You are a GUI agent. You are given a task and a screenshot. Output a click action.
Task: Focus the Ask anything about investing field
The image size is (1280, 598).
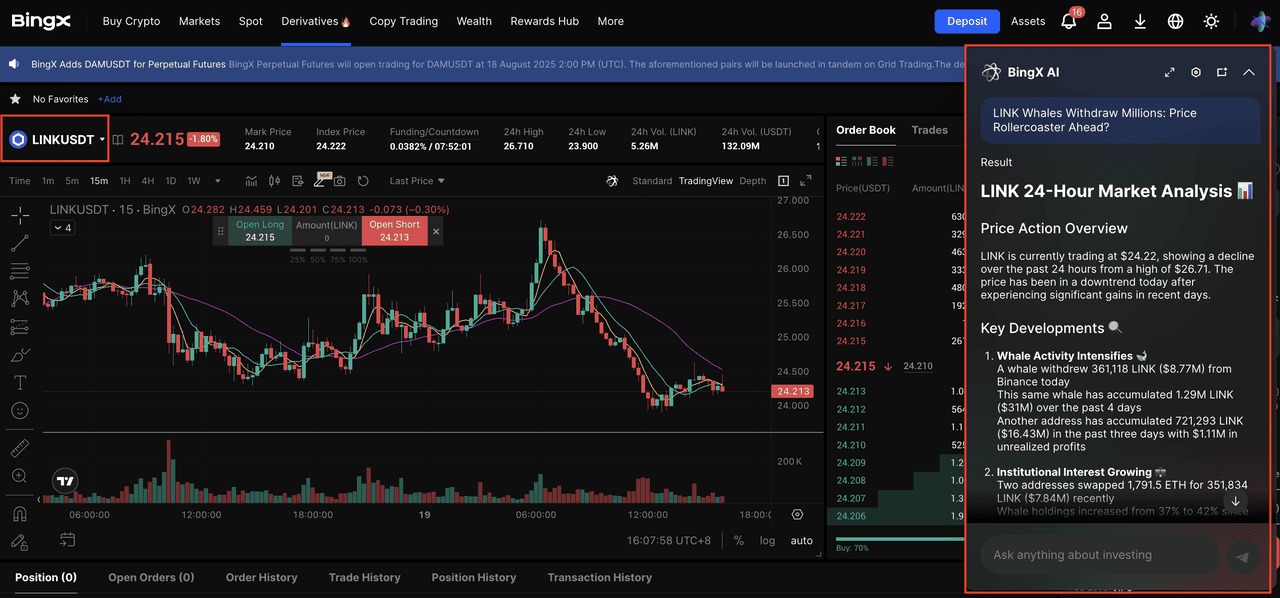tap(1100, 555)
